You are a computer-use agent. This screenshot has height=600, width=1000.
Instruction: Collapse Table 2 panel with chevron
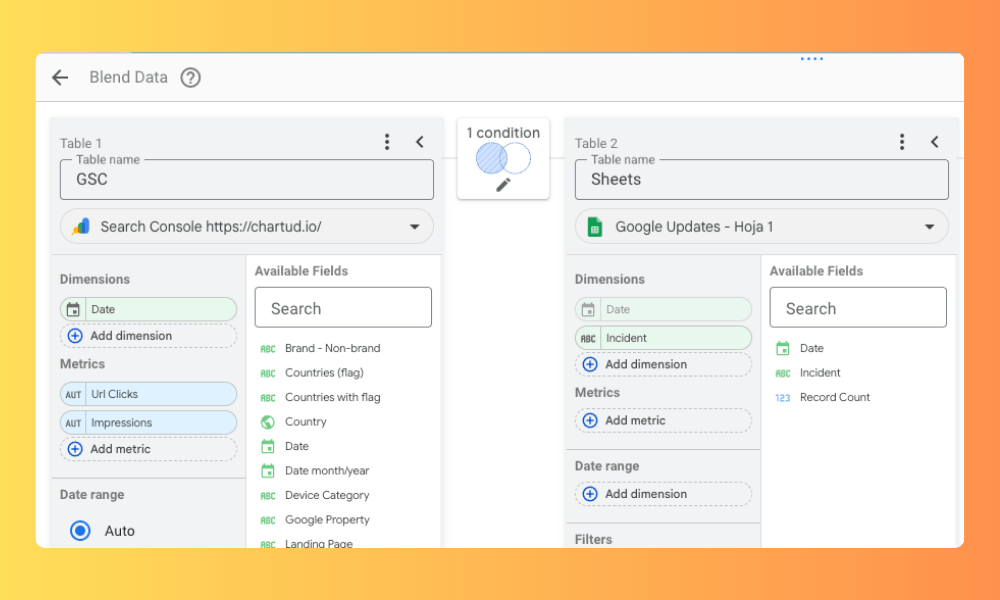pyautogui.click(x=935, y=142)
